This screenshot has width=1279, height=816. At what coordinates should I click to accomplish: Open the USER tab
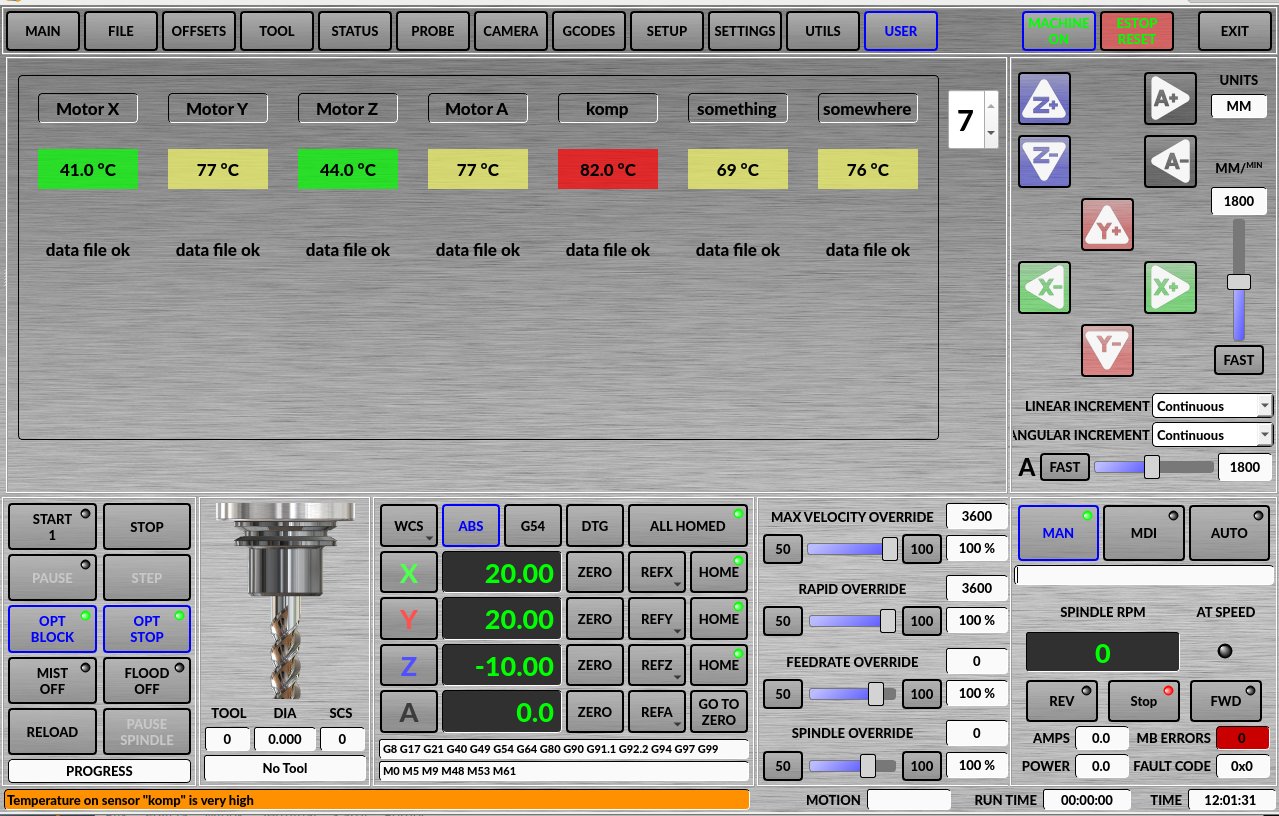coord(901,31)
